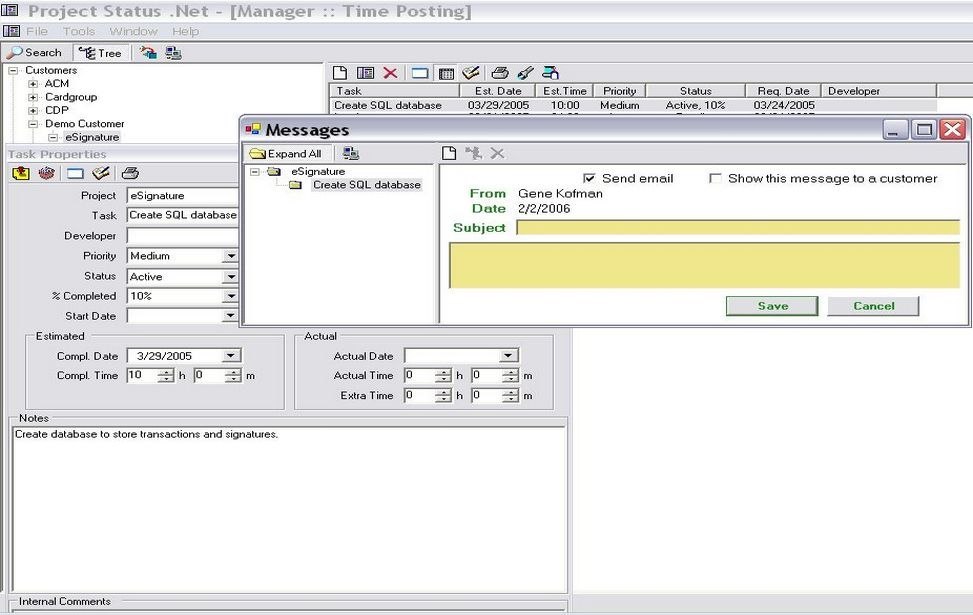Open the Tools menu
This screenshot has height=615, width=973.
pos(78,31)
